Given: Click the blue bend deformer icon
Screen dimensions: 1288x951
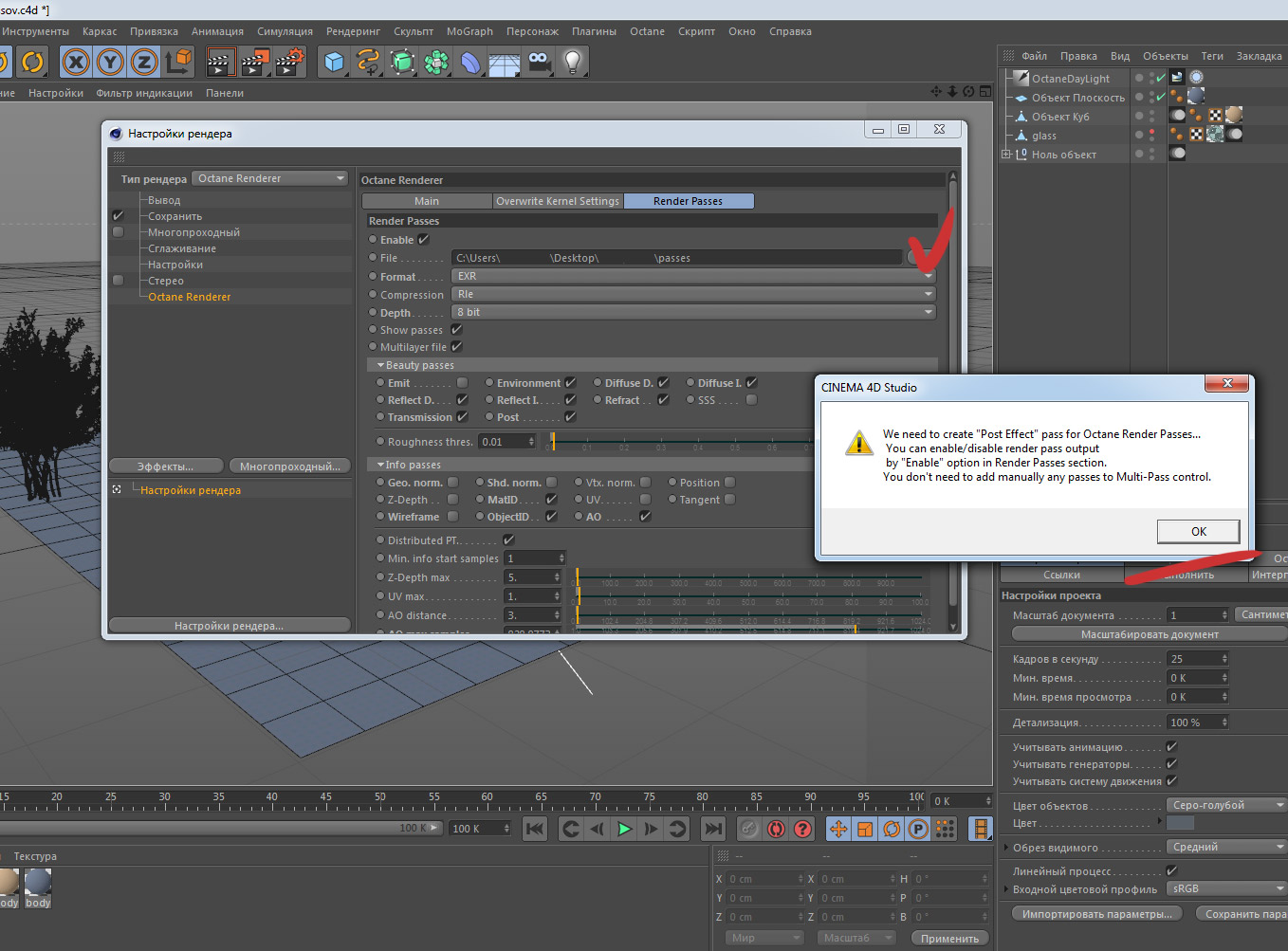Looking at the screenshot, I should [x=470, y=63].
